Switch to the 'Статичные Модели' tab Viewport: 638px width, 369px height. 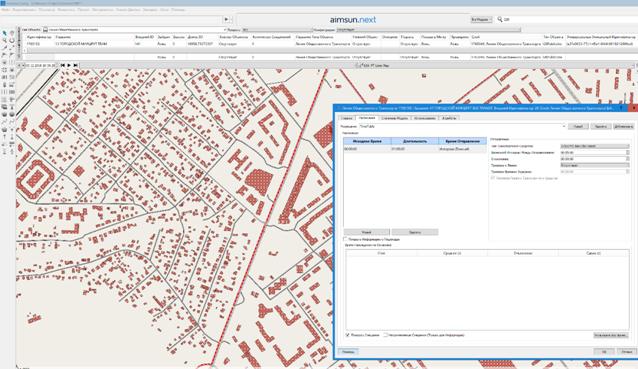(394, 118)
